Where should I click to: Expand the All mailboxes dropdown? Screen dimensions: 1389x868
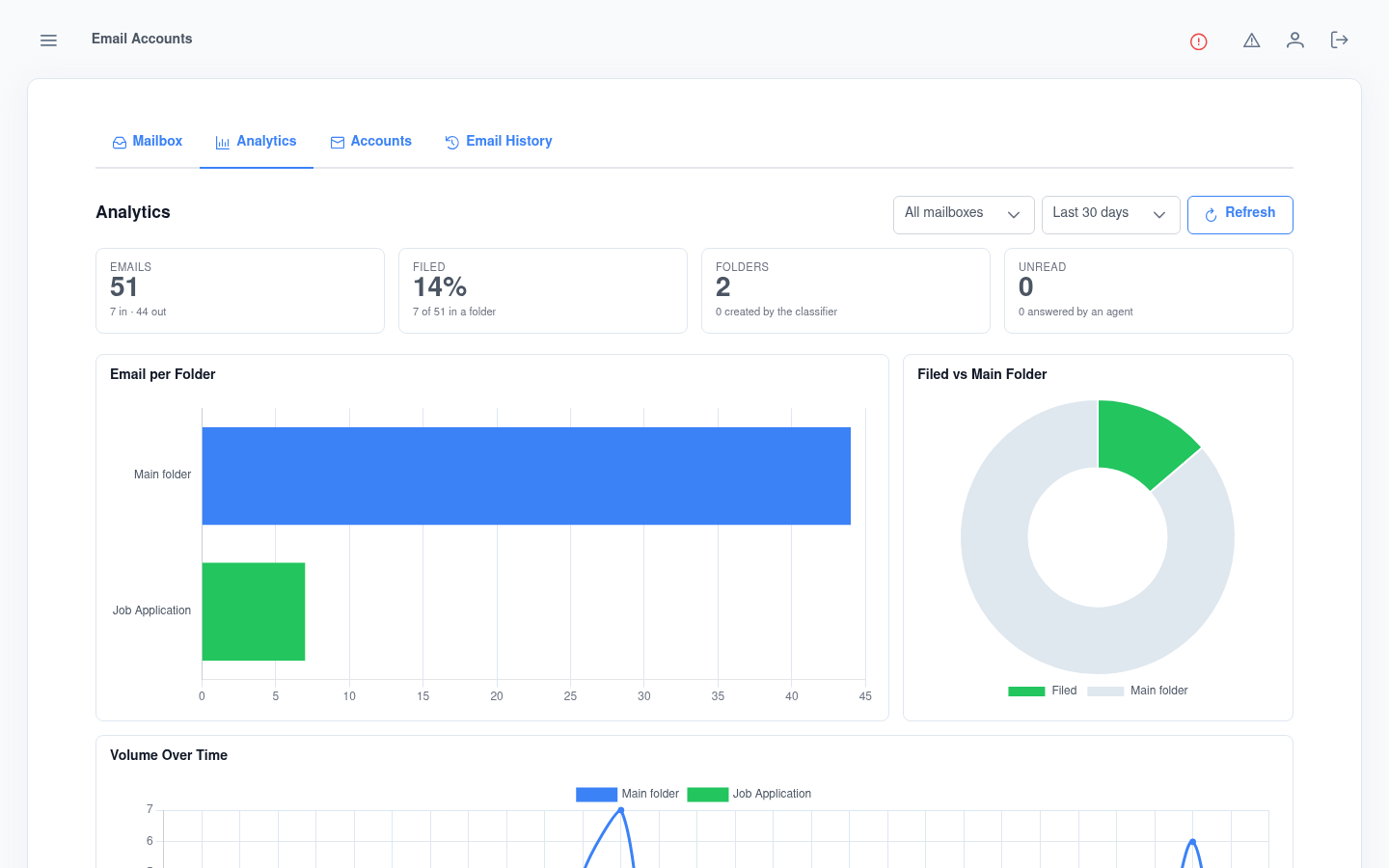click(x=964, y=214)
